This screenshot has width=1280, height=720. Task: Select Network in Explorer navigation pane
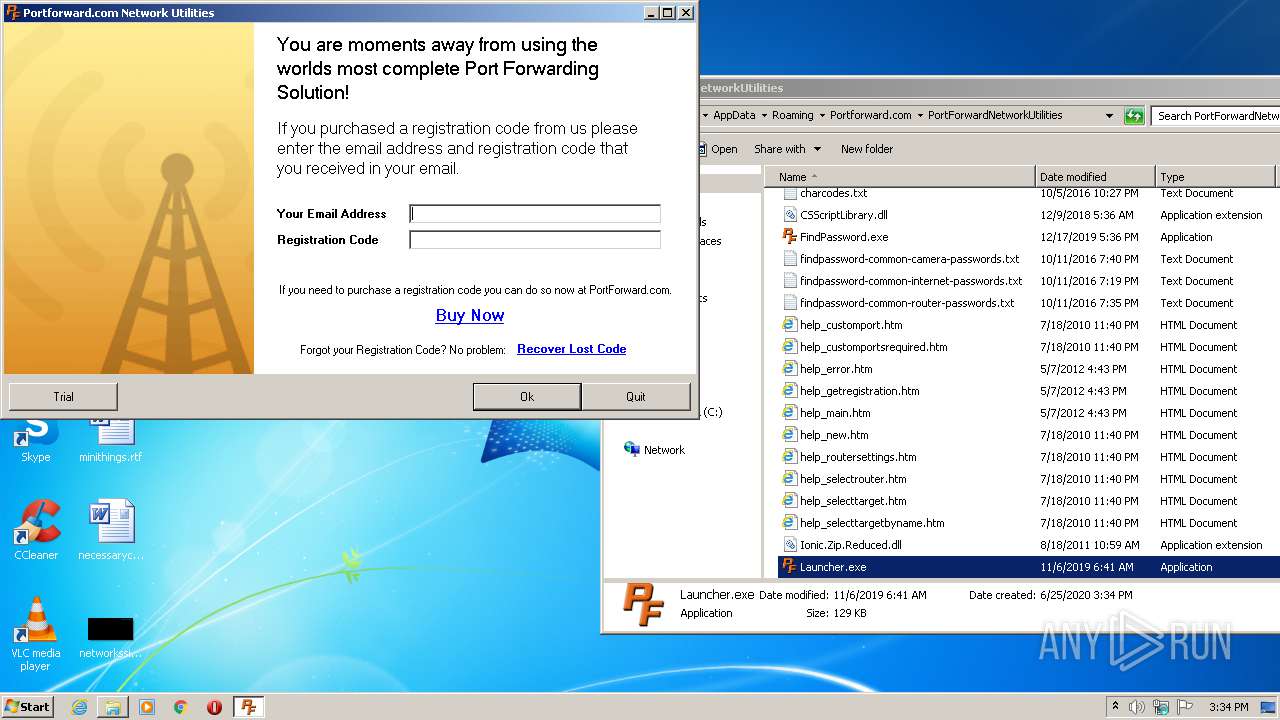664,450
